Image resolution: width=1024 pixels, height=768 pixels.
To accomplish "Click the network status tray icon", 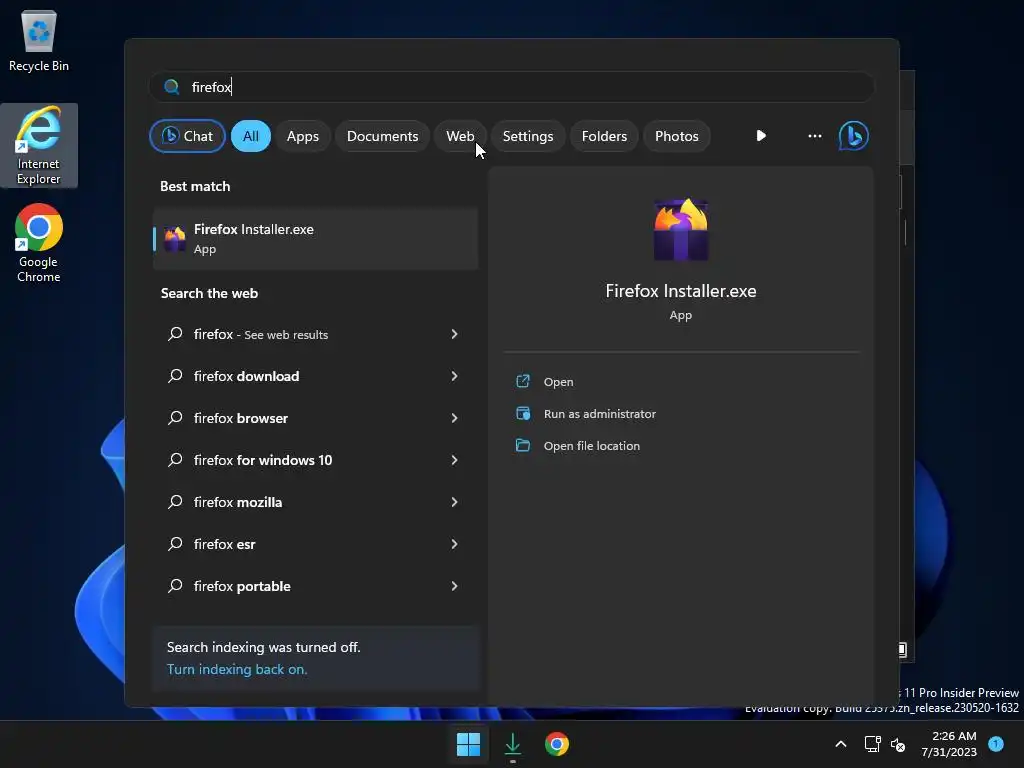I will click(x=872, y=744).
